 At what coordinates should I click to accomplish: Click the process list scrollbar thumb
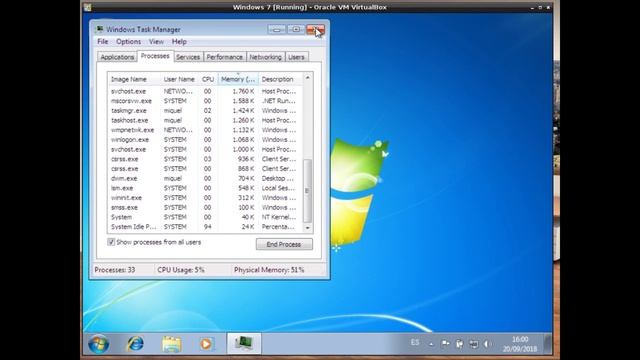[308, 190]
